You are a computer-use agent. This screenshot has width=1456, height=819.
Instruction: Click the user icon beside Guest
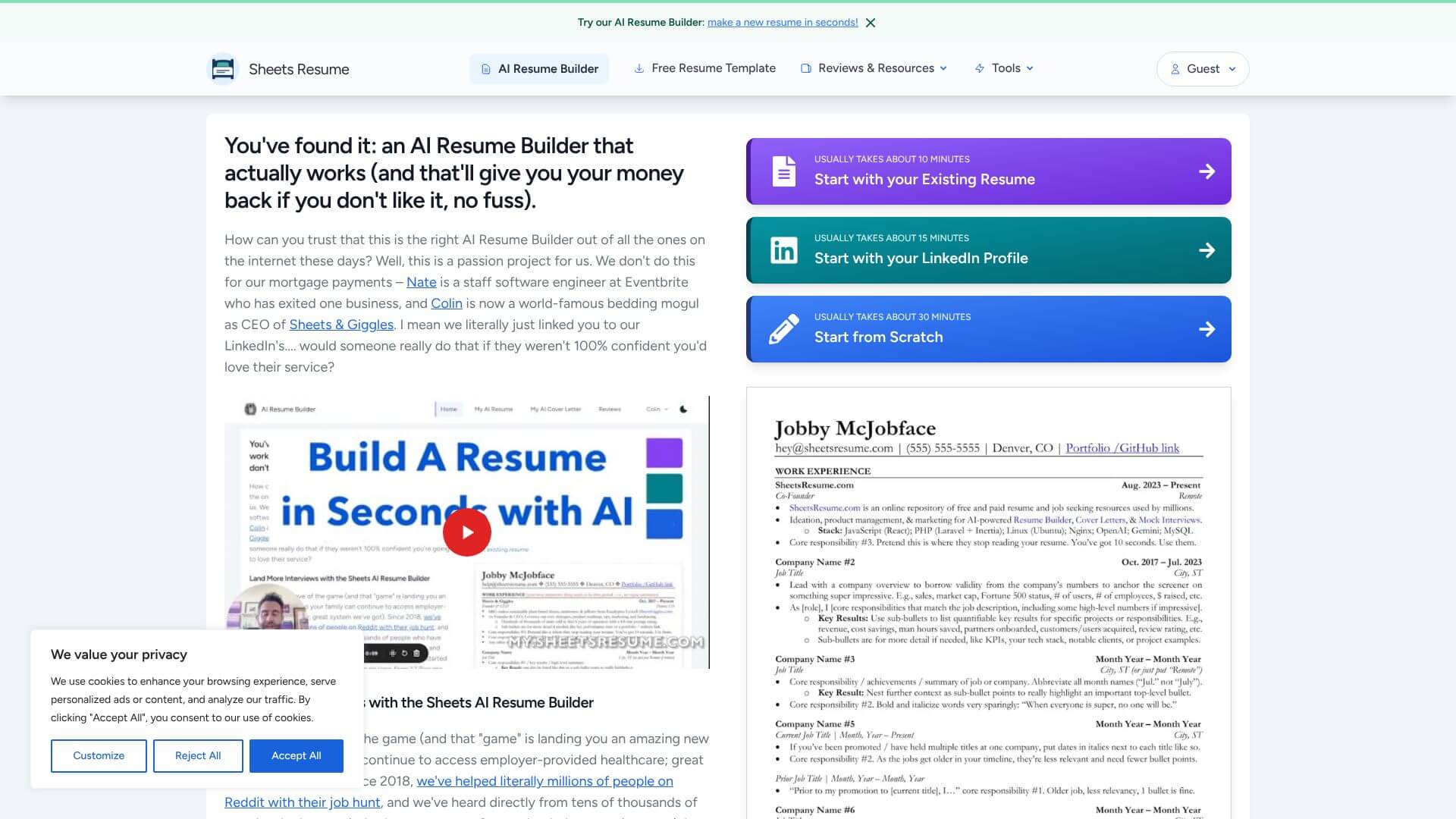click(x=1175, y=69)
